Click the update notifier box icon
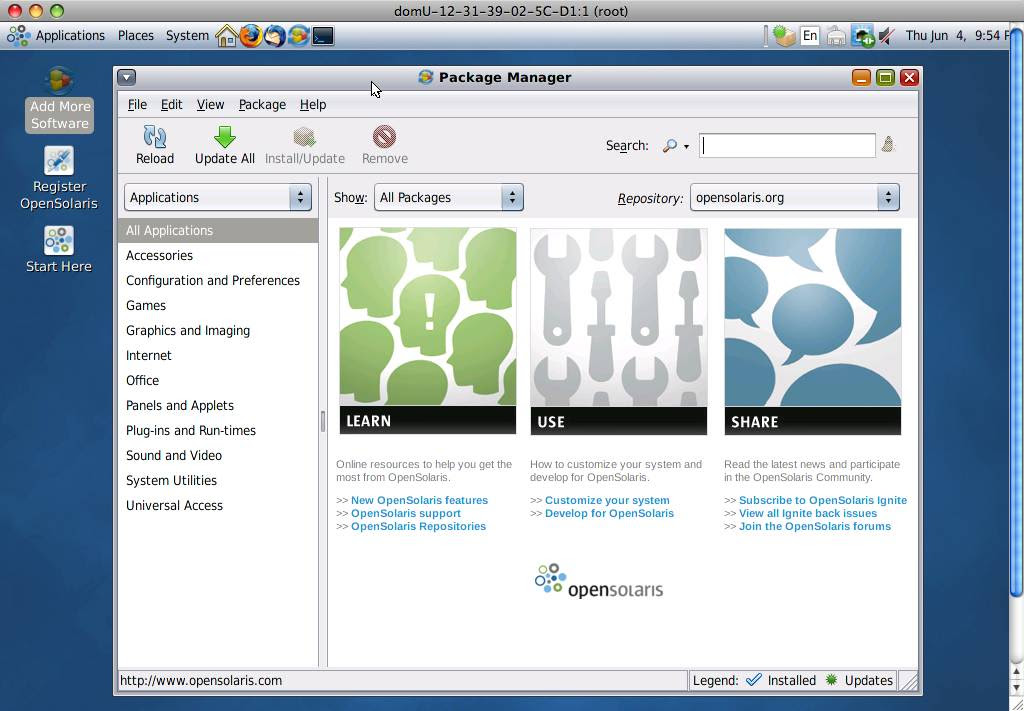Image resolution: width=1024 pixels, height=711 pixels. (784, 35)
